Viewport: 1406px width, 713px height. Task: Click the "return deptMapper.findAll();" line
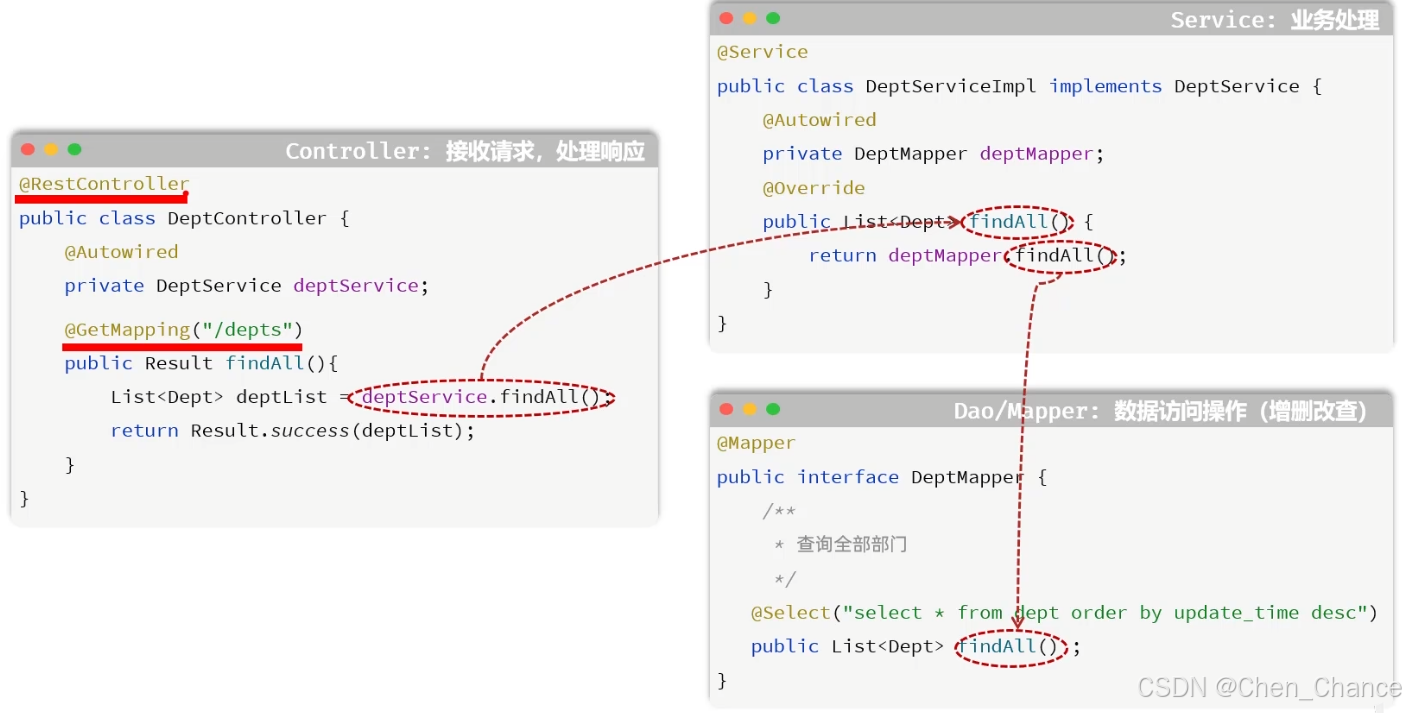coord(967,256)
